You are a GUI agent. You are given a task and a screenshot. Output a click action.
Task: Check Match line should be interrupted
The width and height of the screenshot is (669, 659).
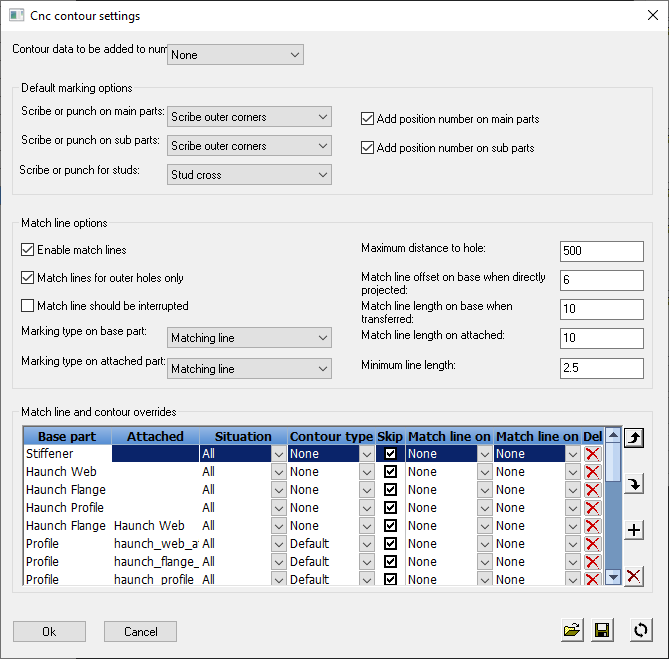[28, 306]
